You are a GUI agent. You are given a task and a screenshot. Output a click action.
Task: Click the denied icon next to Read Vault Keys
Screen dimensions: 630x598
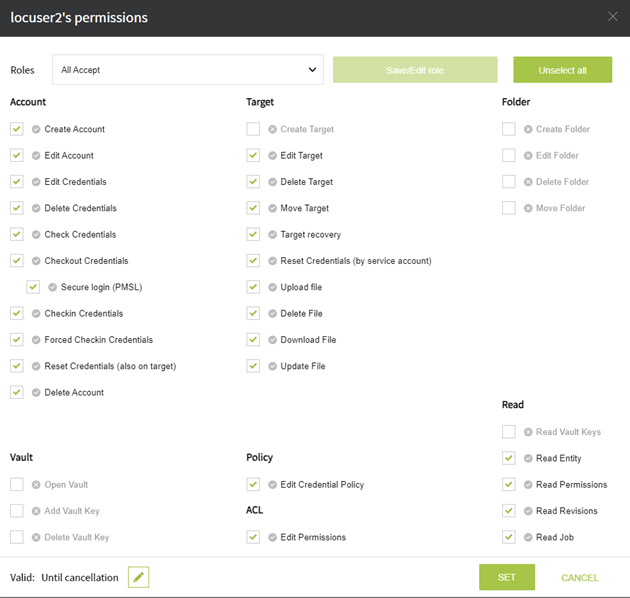(x=527, y=432)
